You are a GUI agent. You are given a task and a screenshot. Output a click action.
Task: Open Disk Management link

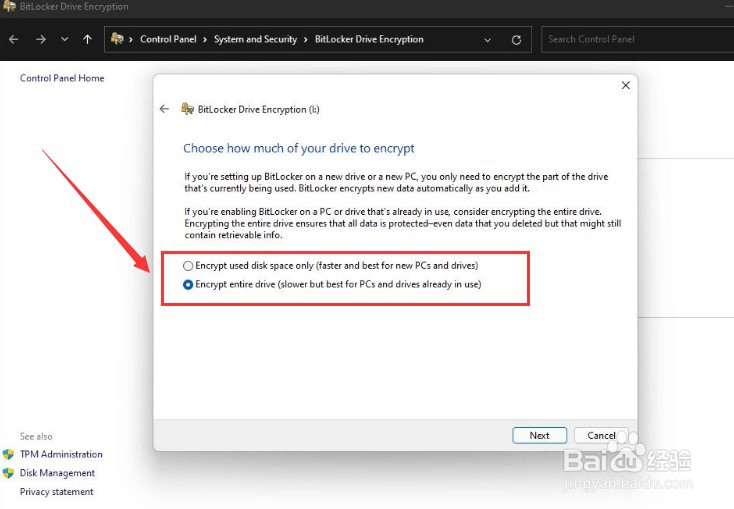(x=57, y=473)
